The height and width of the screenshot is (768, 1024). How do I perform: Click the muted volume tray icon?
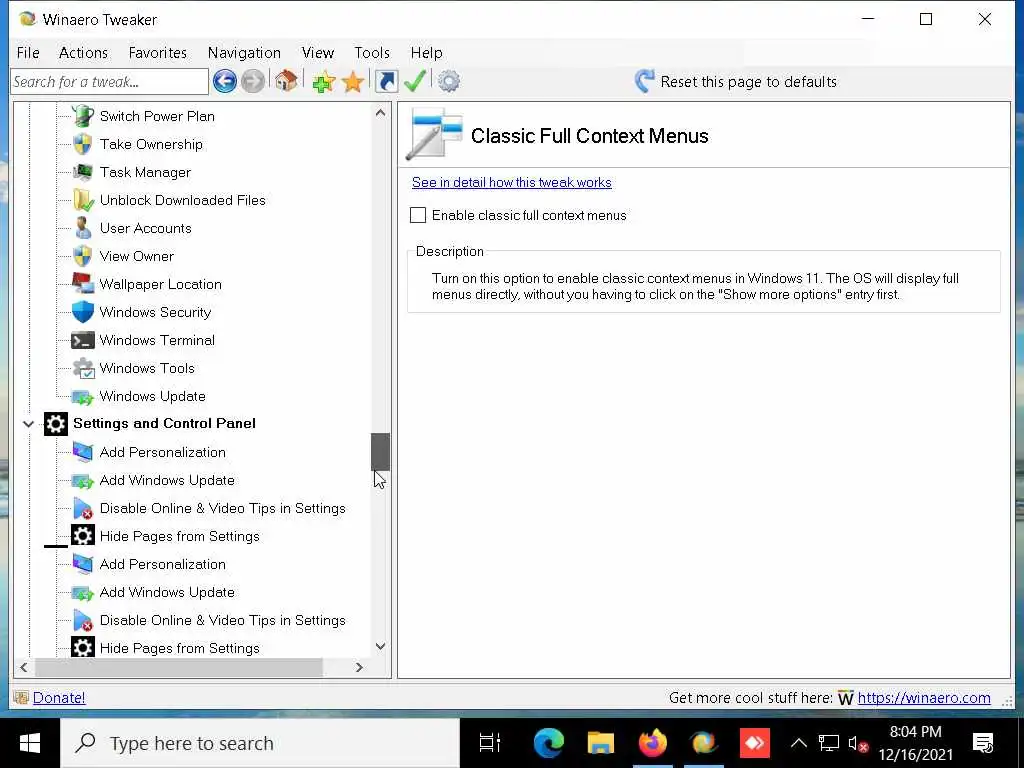pos(857,743)
